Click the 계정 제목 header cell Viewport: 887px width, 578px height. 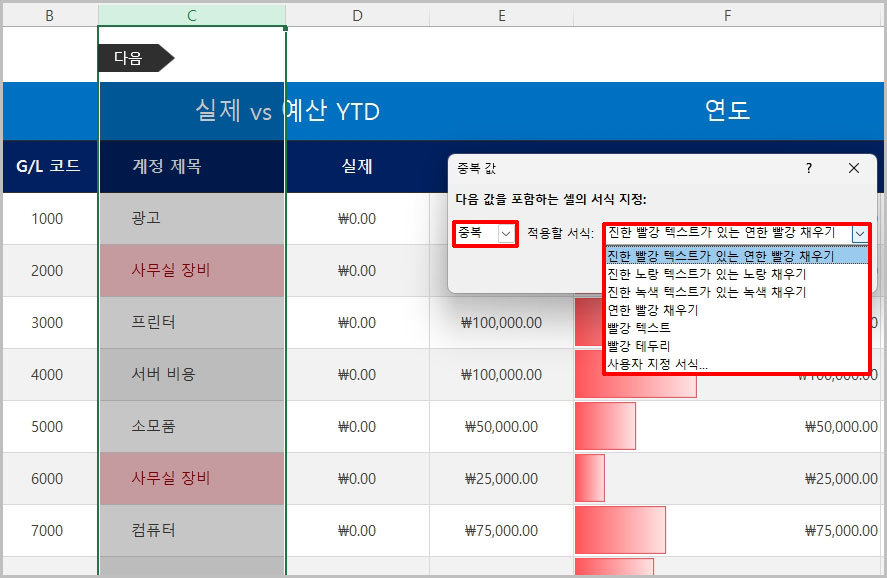coord(165,166)
